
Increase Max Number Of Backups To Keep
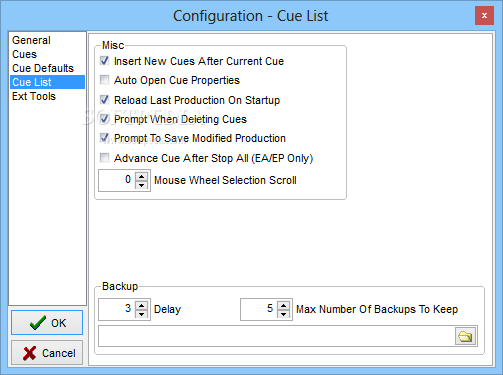coord(284,305)
